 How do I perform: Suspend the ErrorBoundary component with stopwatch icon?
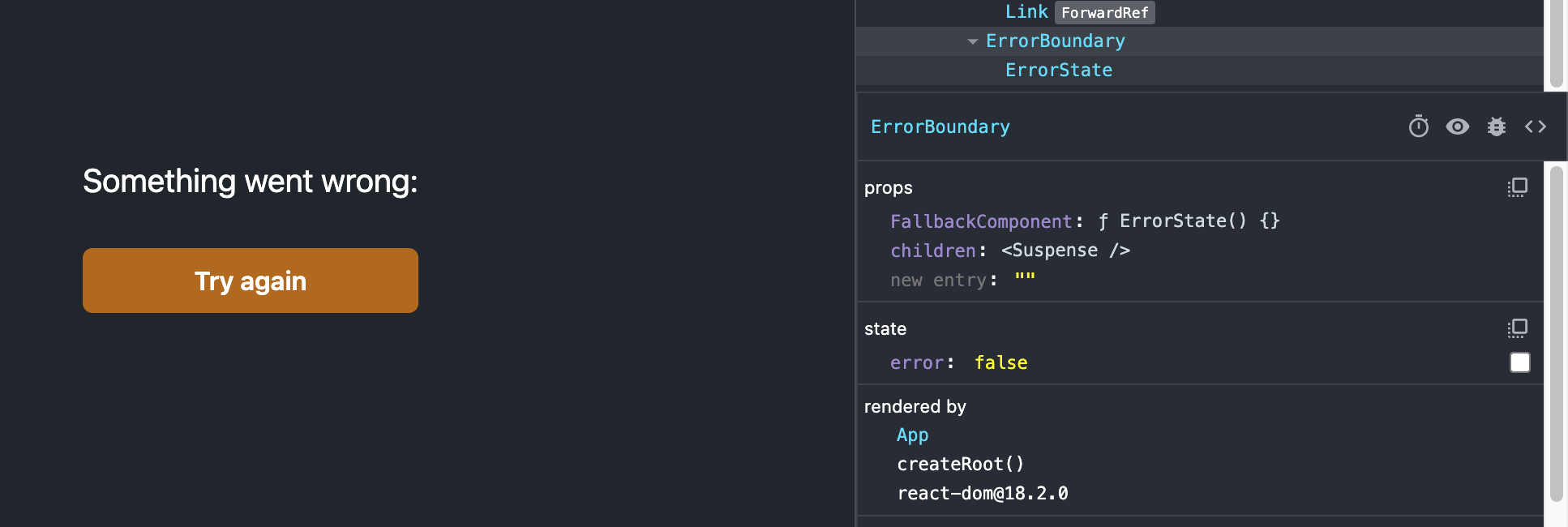1419,126
